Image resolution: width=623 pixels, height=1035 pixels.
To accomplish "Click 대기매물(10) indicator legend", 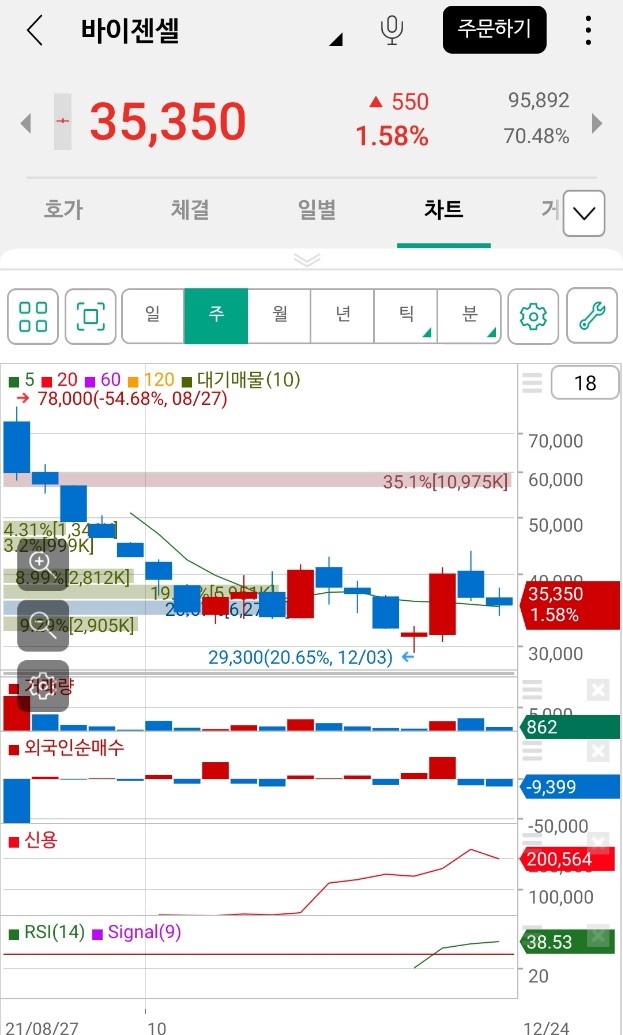I will (241, 380).
